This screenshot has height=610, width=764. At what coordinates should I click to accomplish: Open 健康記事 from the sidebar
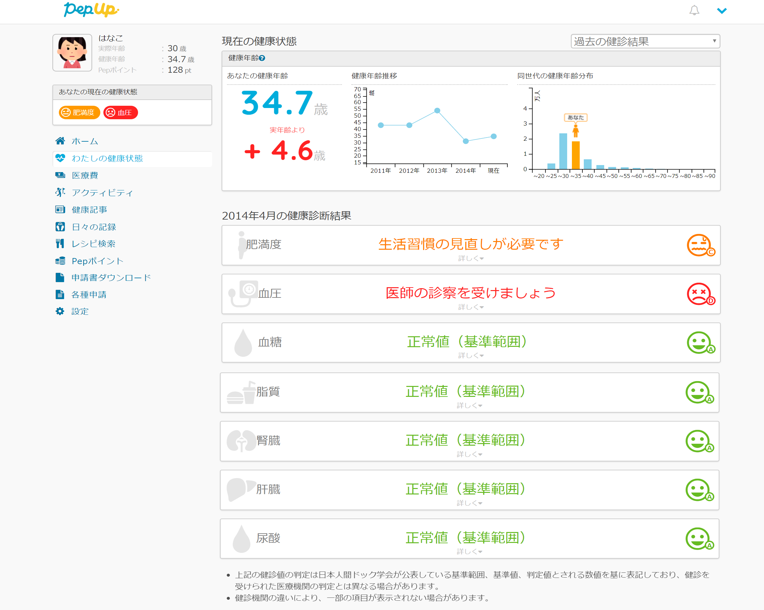point(89,209)
